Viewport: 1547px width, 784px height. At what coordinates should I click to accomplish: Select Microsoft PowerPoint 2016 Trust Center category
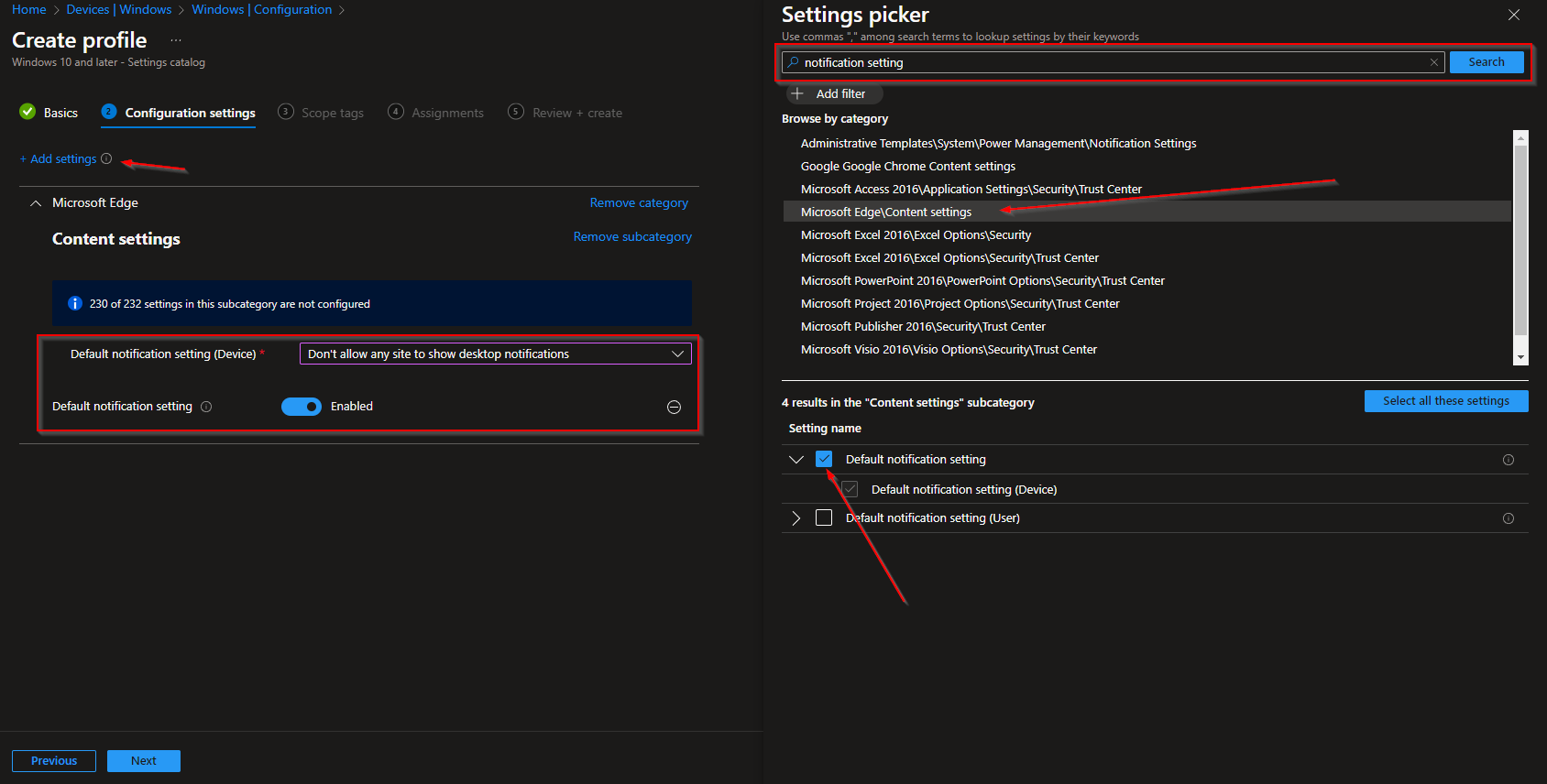click(1147, 281)
